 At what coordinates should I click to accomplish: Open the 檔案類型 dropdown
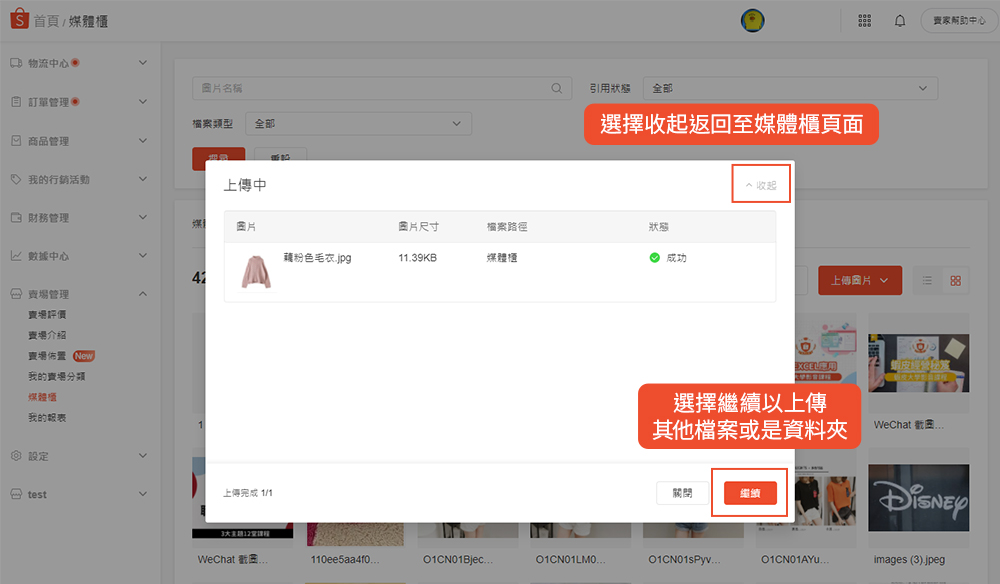(x=358, y=123)
